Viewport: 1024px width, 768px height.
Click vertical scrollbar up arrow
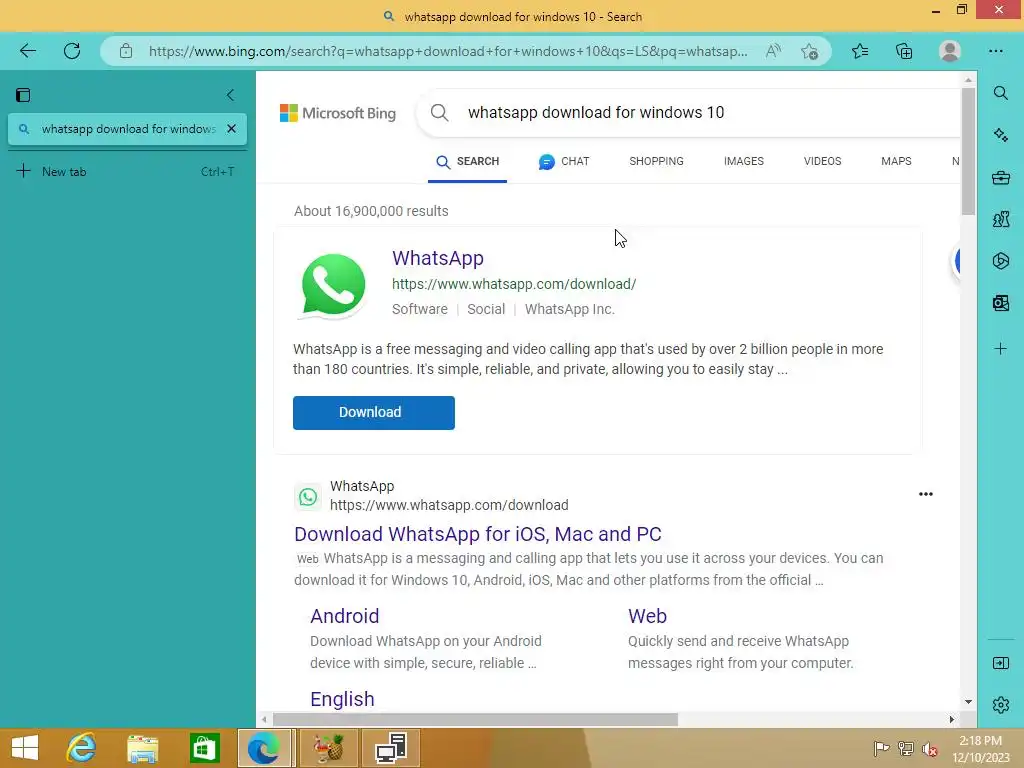(x=968, y=80)
